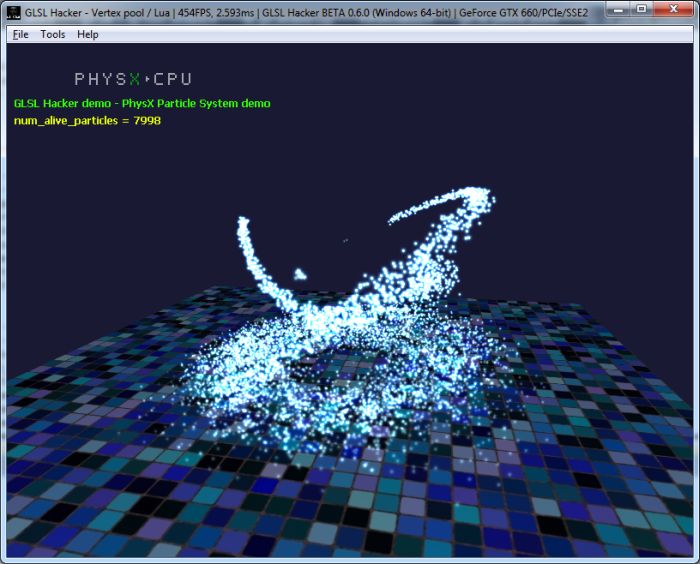Click the PHYSX CPU logo

133,79
